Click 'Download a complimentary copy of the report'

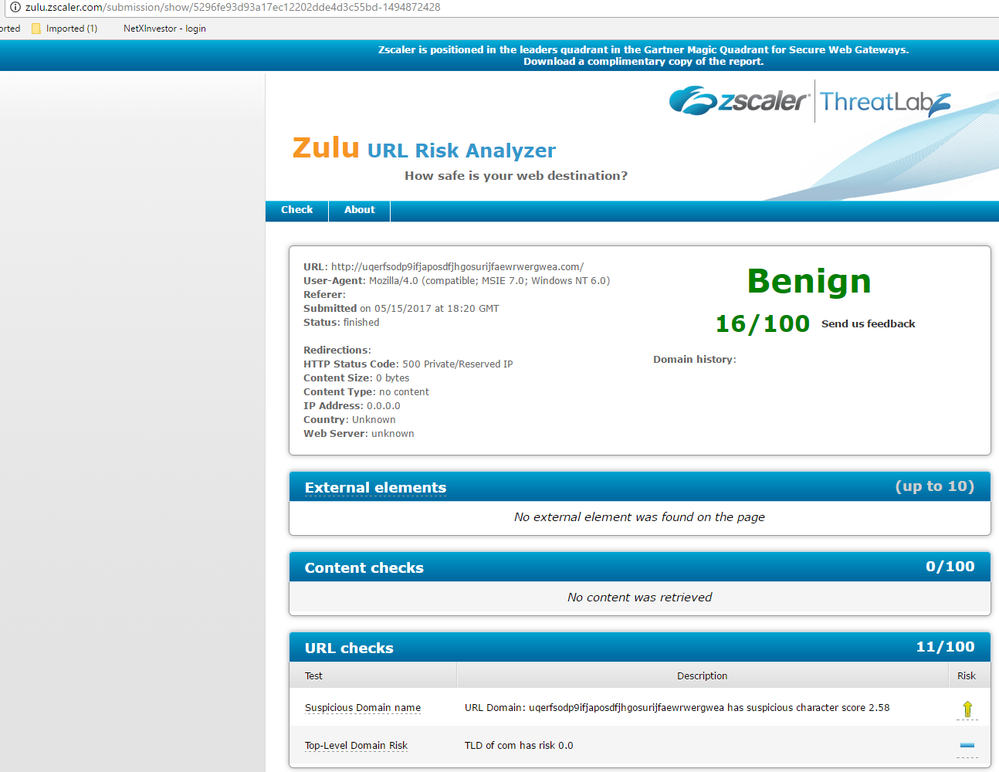point(643,61)
